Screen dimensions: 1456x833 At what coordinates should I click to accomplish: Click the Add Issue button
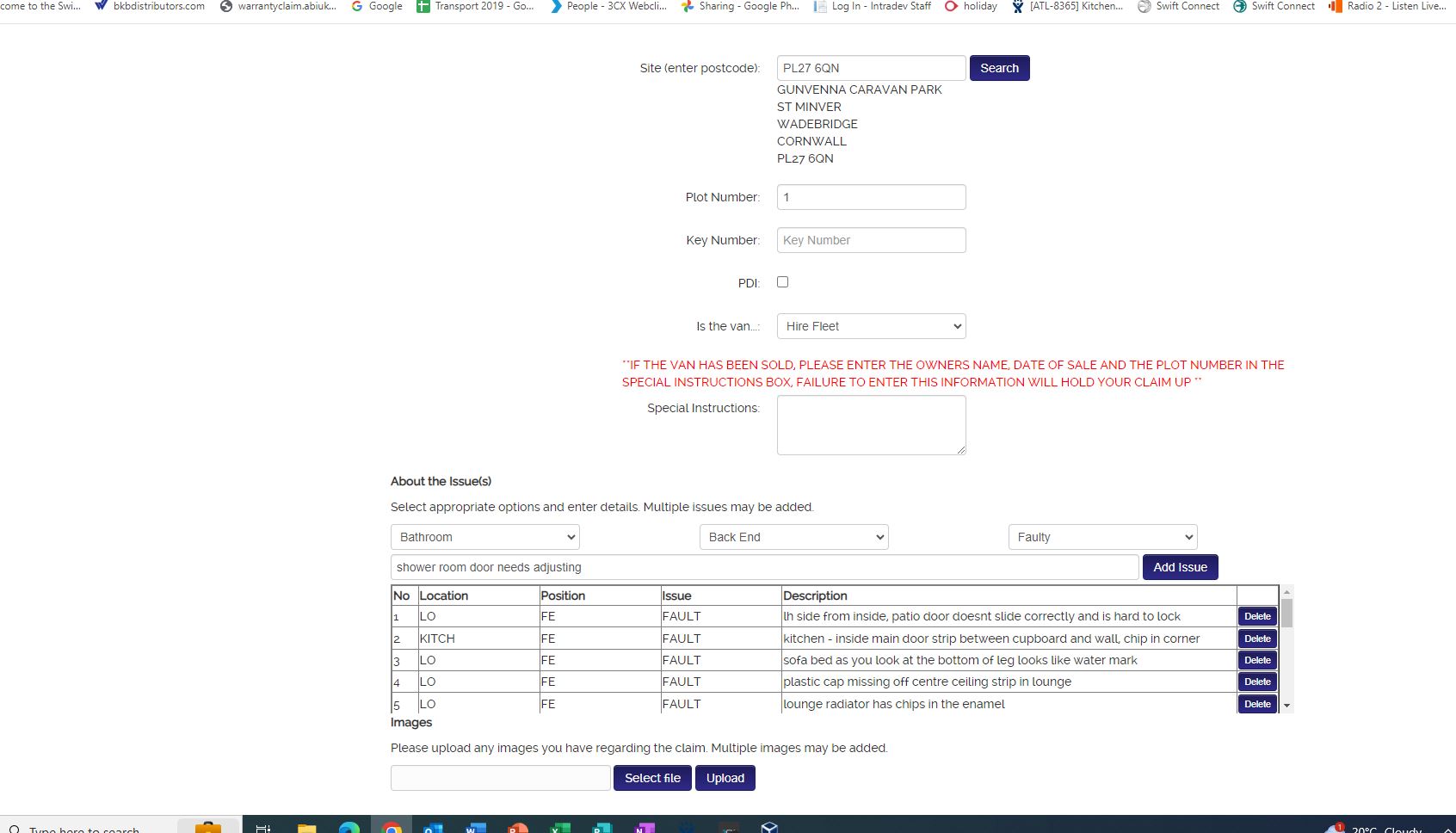pyautogui.click(x=1180, y=567)
